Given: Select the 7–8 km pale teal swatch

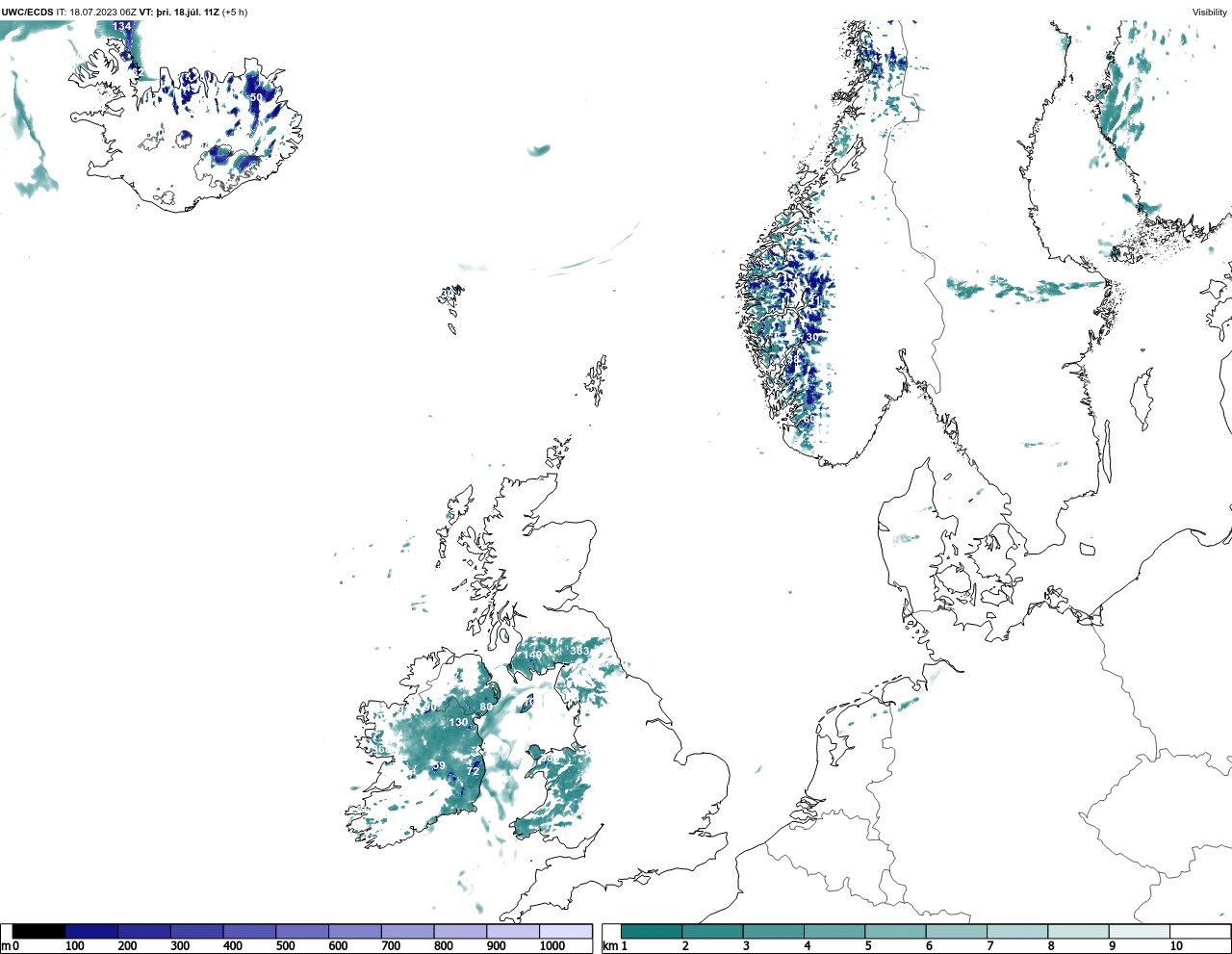Looking at the screenshot, I should pyautogui.click(x=1017, y=931).
